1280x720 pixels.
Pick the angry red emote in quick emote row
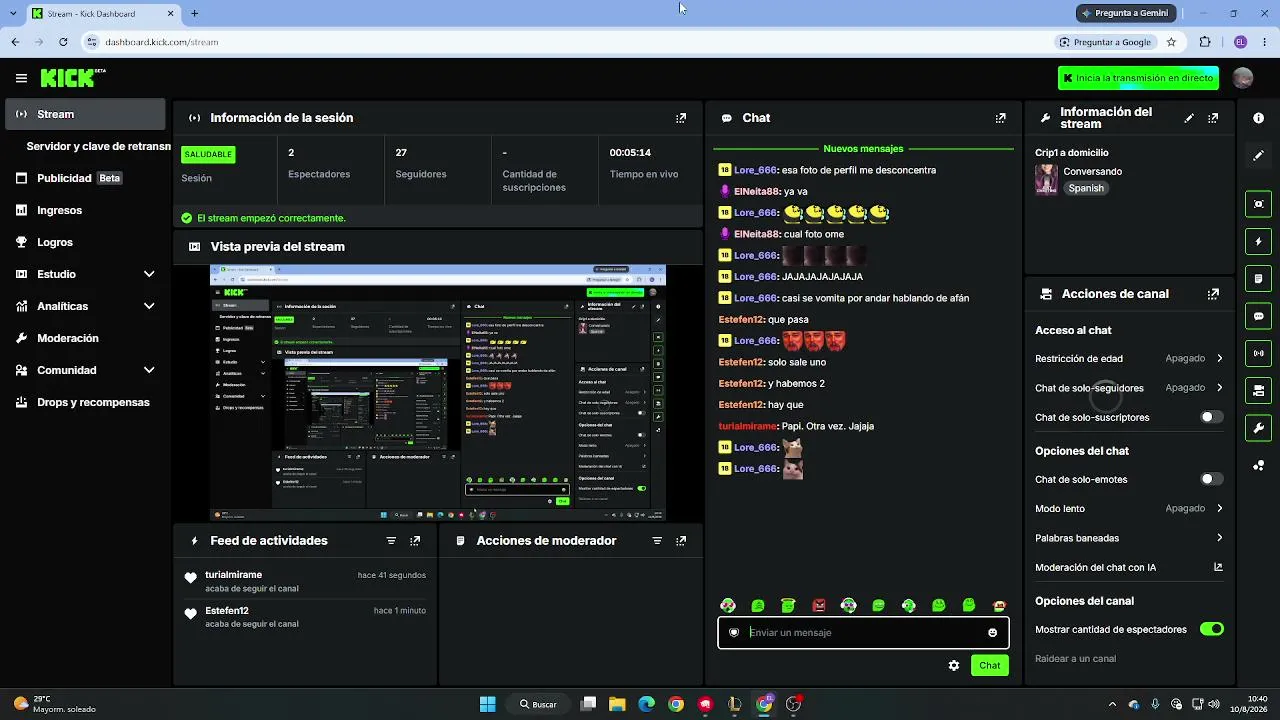[x=819, y=606]
